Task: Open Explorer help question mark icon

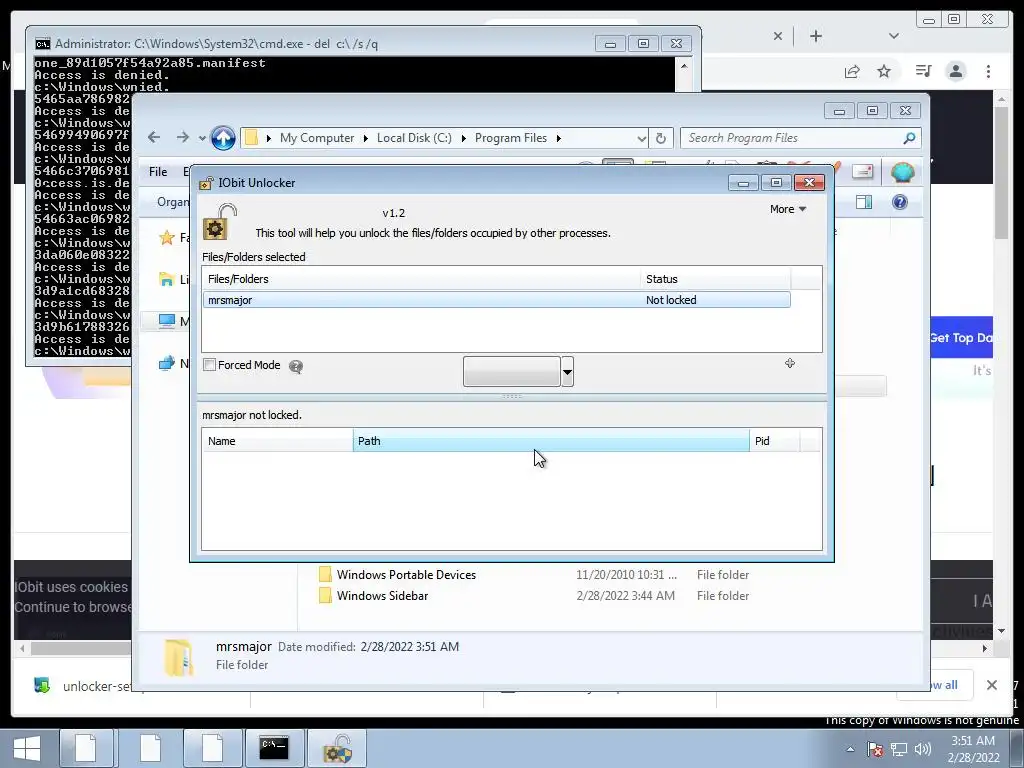Action: (x=900, y=202)
